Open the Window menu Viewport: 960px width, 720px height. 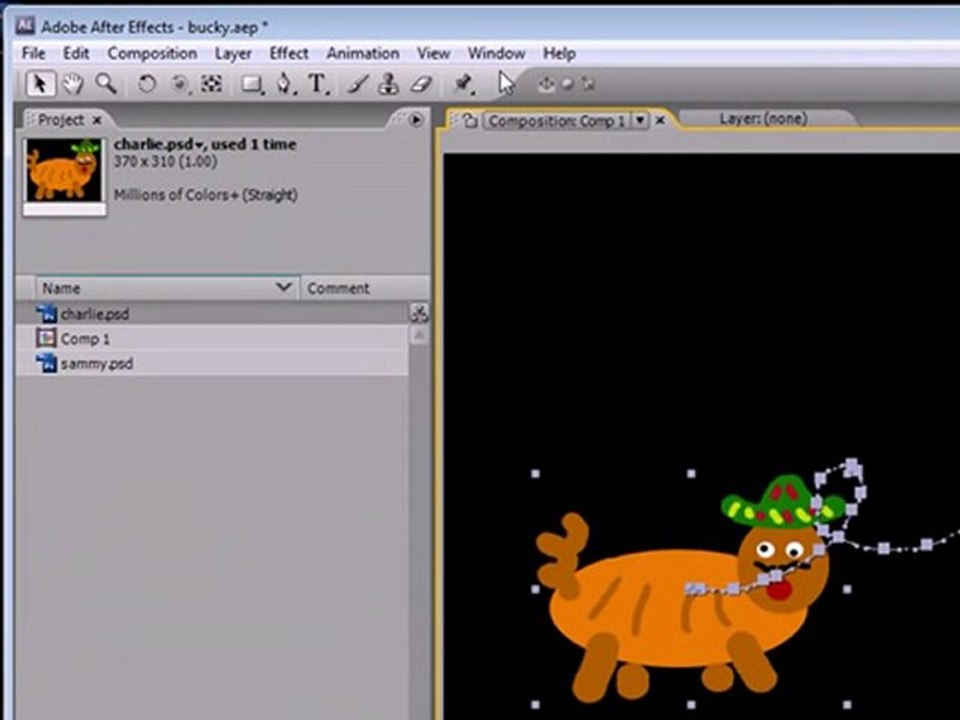[497, 53]
